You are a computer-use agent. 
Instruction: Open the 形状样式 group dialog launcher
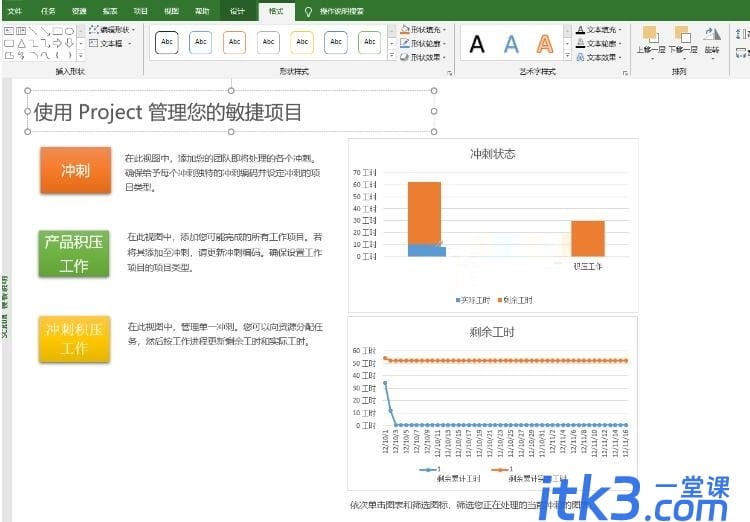pyautogui.click(x=450, y=73)
